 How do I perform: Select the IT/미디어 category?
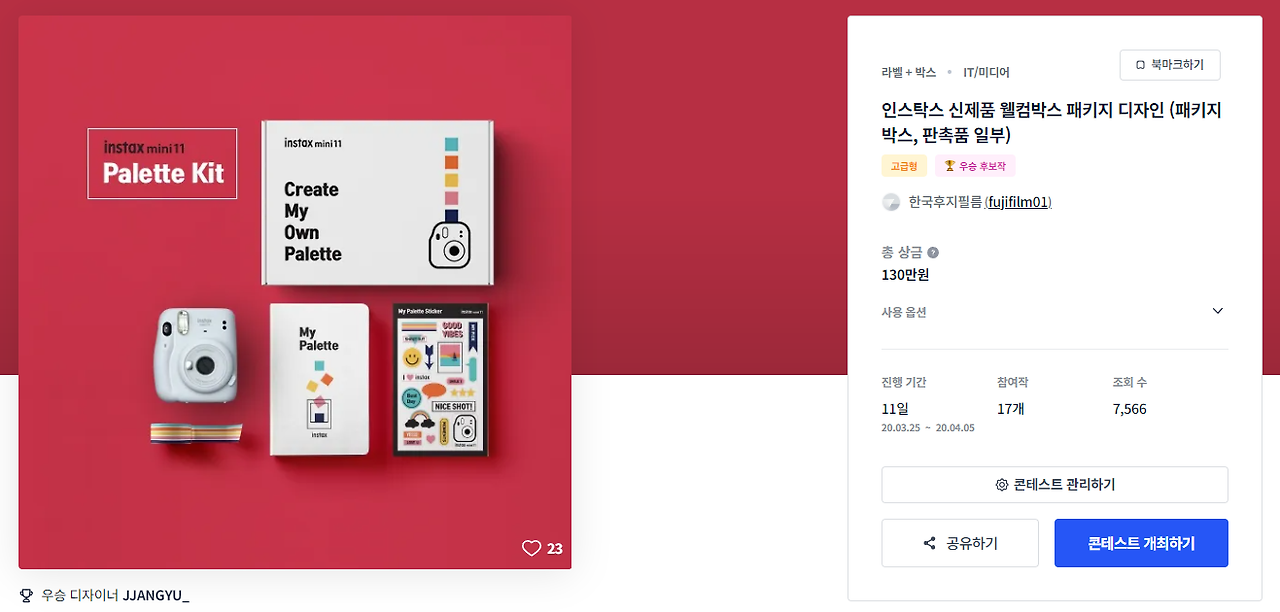pyautogui.click(x=986, y=72)
